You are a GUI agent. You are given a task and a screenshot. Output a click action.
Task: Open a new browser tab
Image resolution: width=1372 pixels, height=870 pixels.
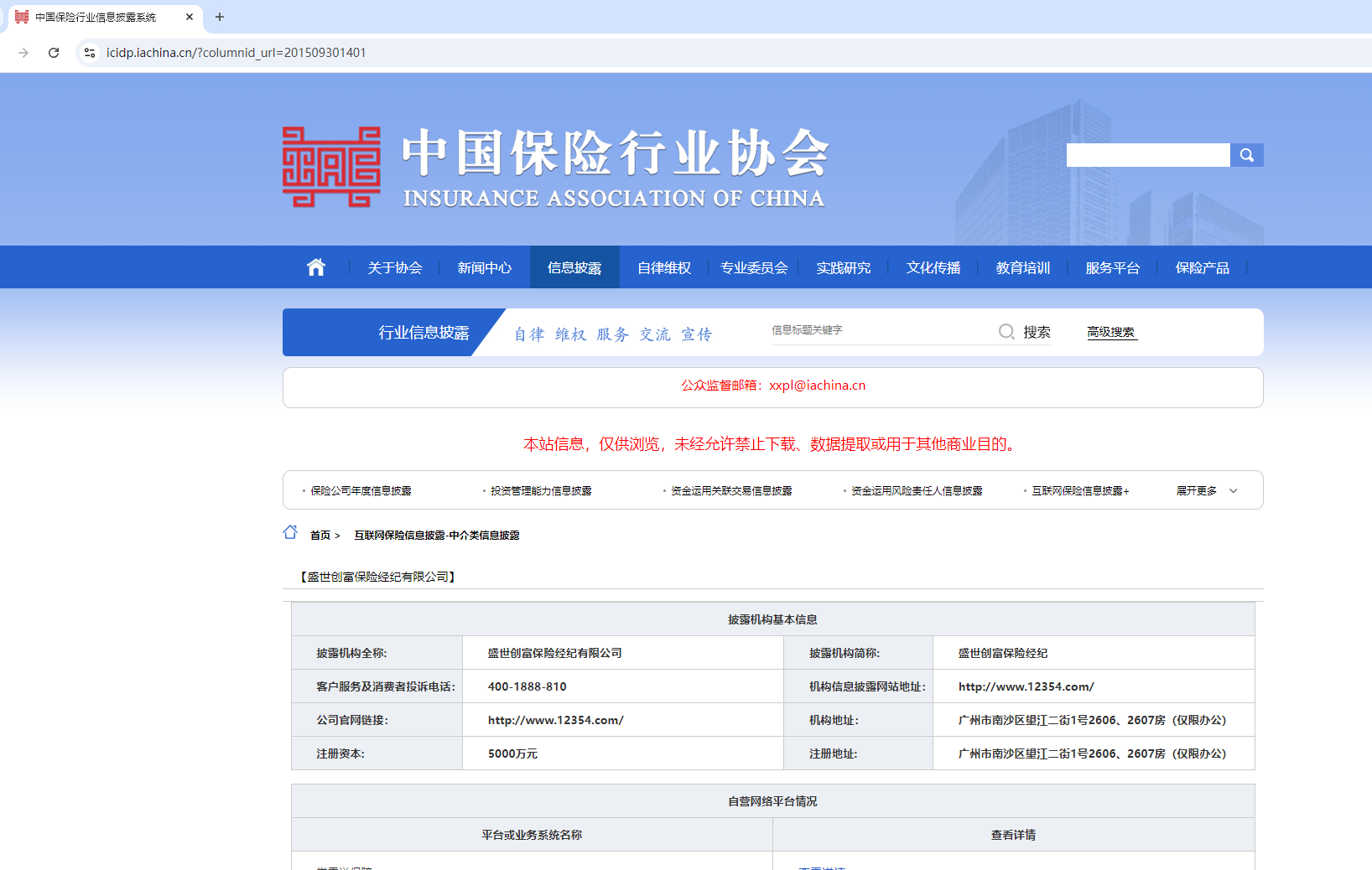tap(220, 17)
